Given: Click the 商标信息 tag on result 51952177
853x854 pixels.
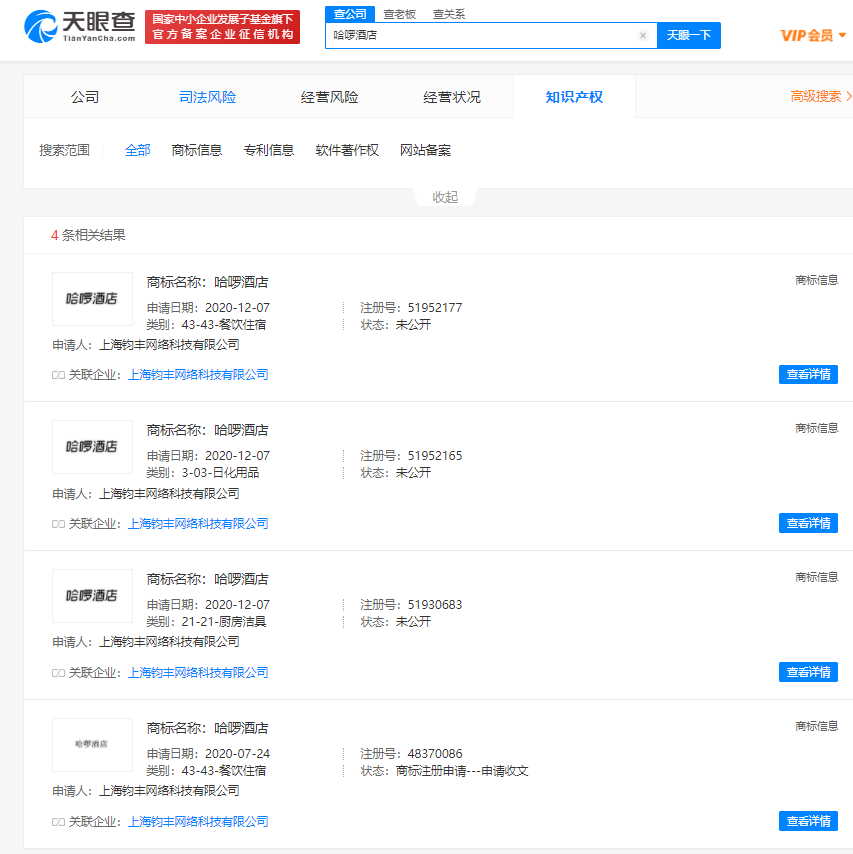Looking at the screenshot, I should point(817,280).
